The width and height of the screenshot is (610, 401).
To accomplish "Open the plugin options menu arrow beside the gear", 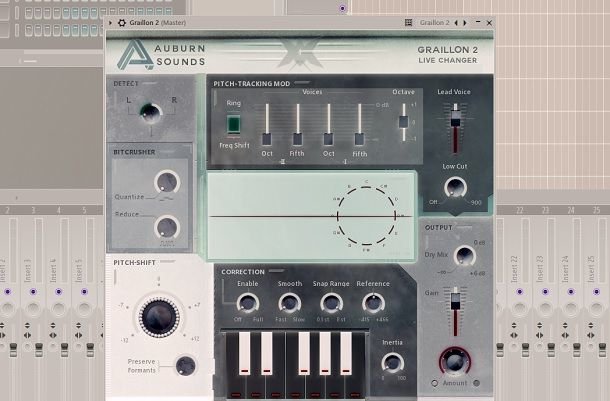I will [x=110, y=23].
